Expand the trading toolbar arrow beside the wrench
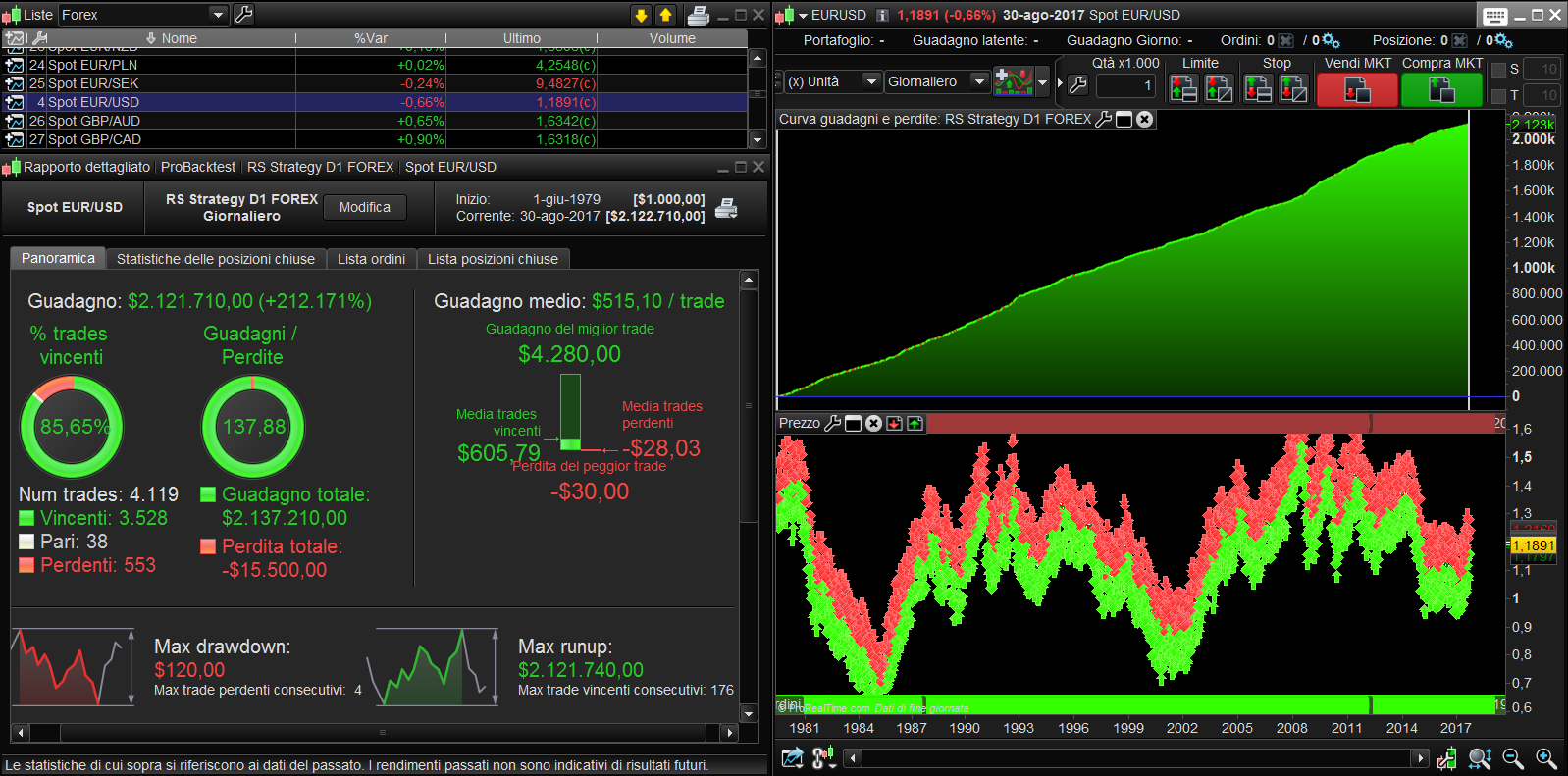This screenshot has height=776, width=1568. click(1060, 83)
